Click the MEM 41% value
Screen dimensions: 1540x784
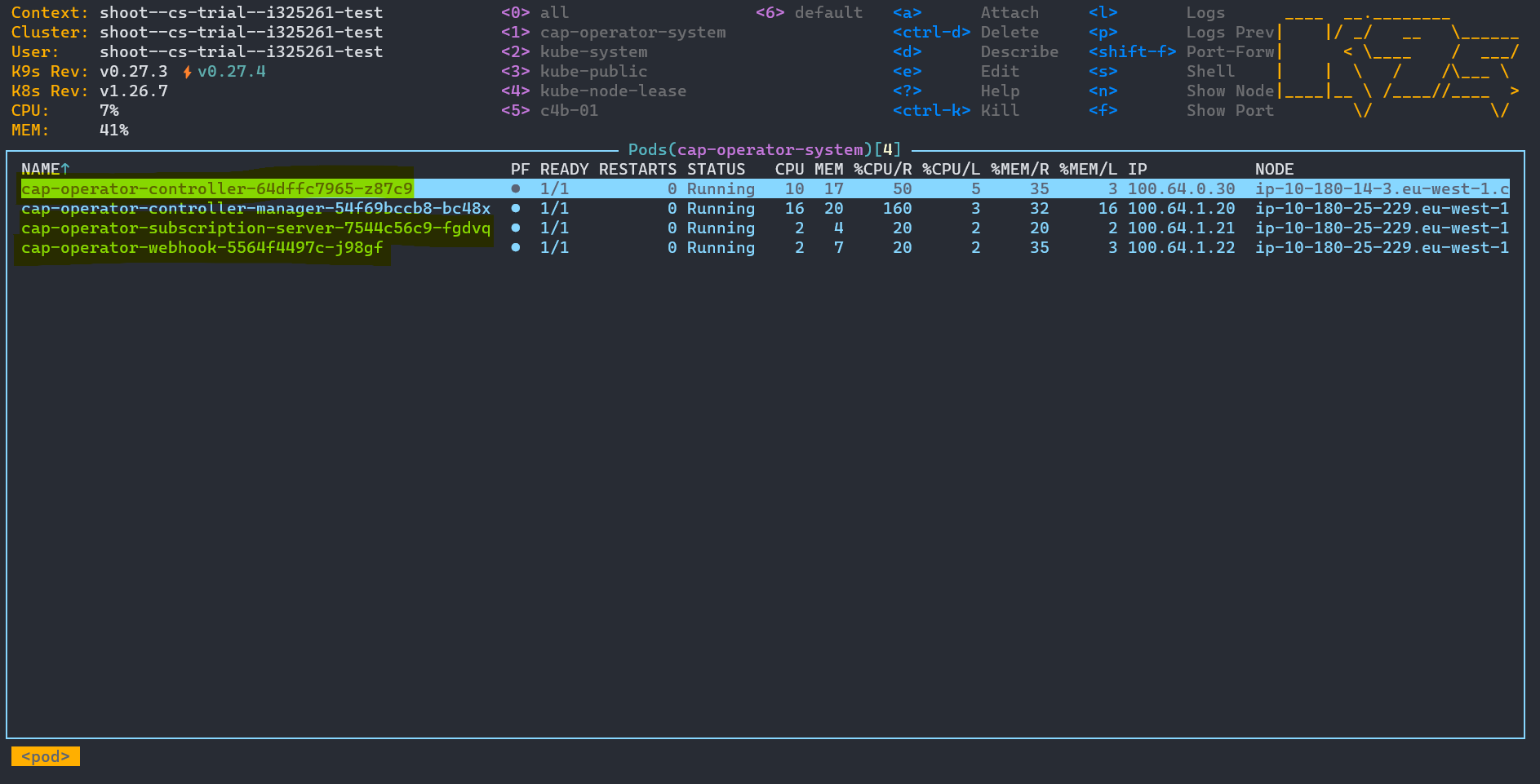click(x=114, y=130)
